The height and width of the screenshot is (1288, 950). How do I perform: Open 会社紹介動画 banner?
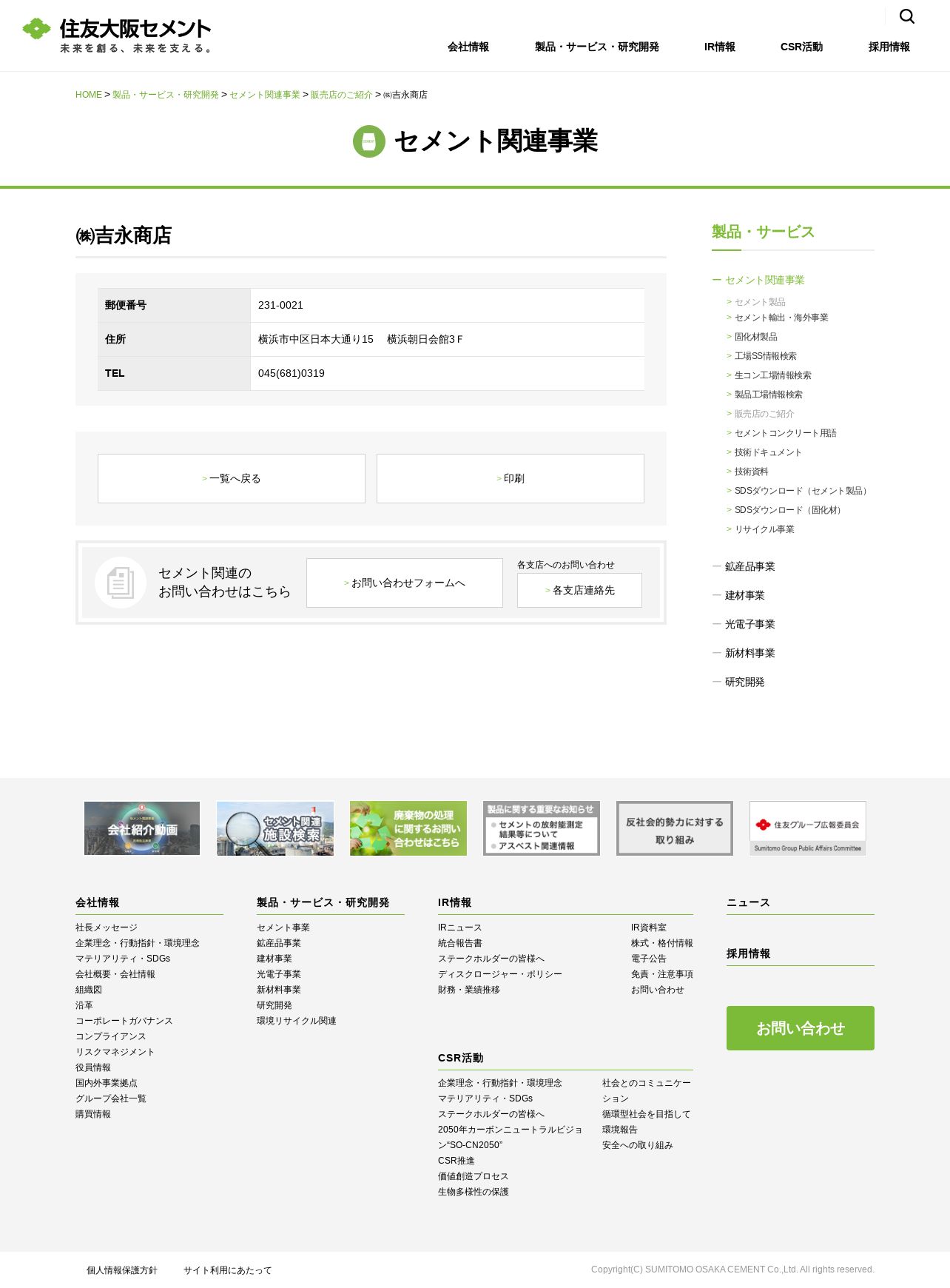point(142,828)
